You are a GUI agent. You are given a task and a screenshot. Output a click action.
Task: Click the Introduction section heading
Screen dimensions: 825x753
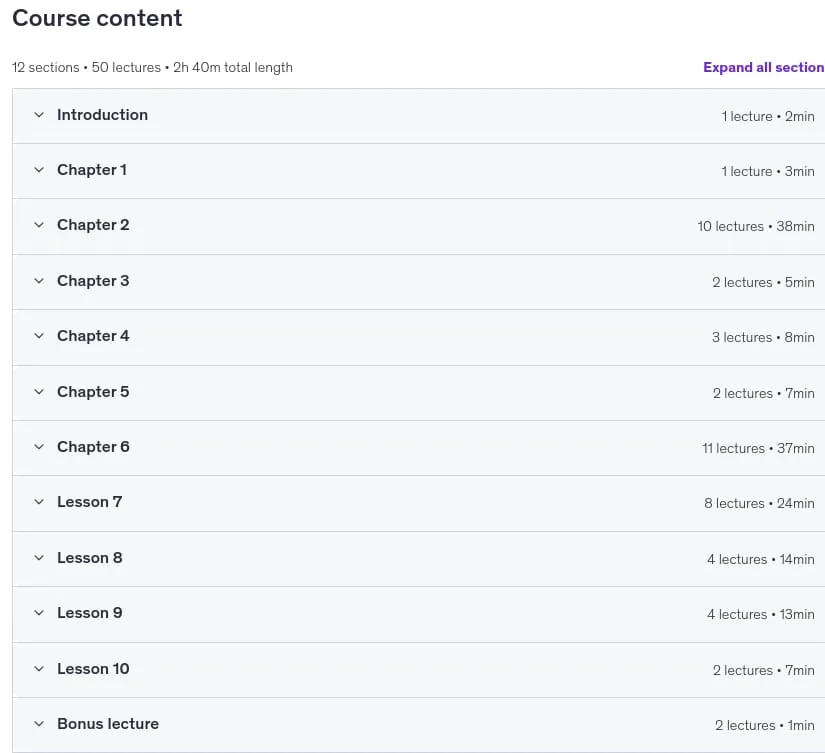click(x=103, y=115)
